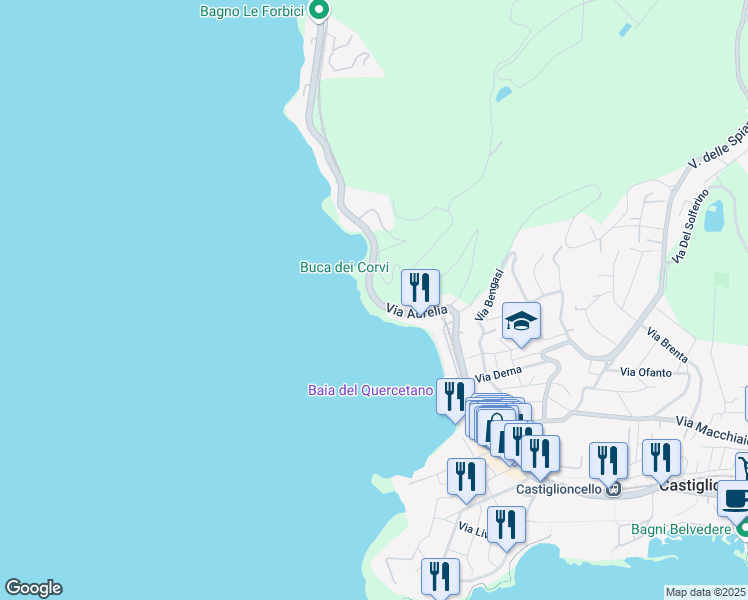Select restaurant marker at the bottom map edge
748x600 pixels.
[x=440, y=578]
